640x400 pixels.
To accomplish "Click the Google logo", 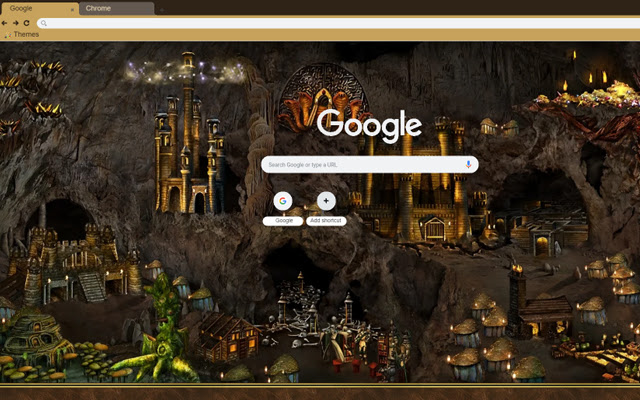I will [369, 126].
